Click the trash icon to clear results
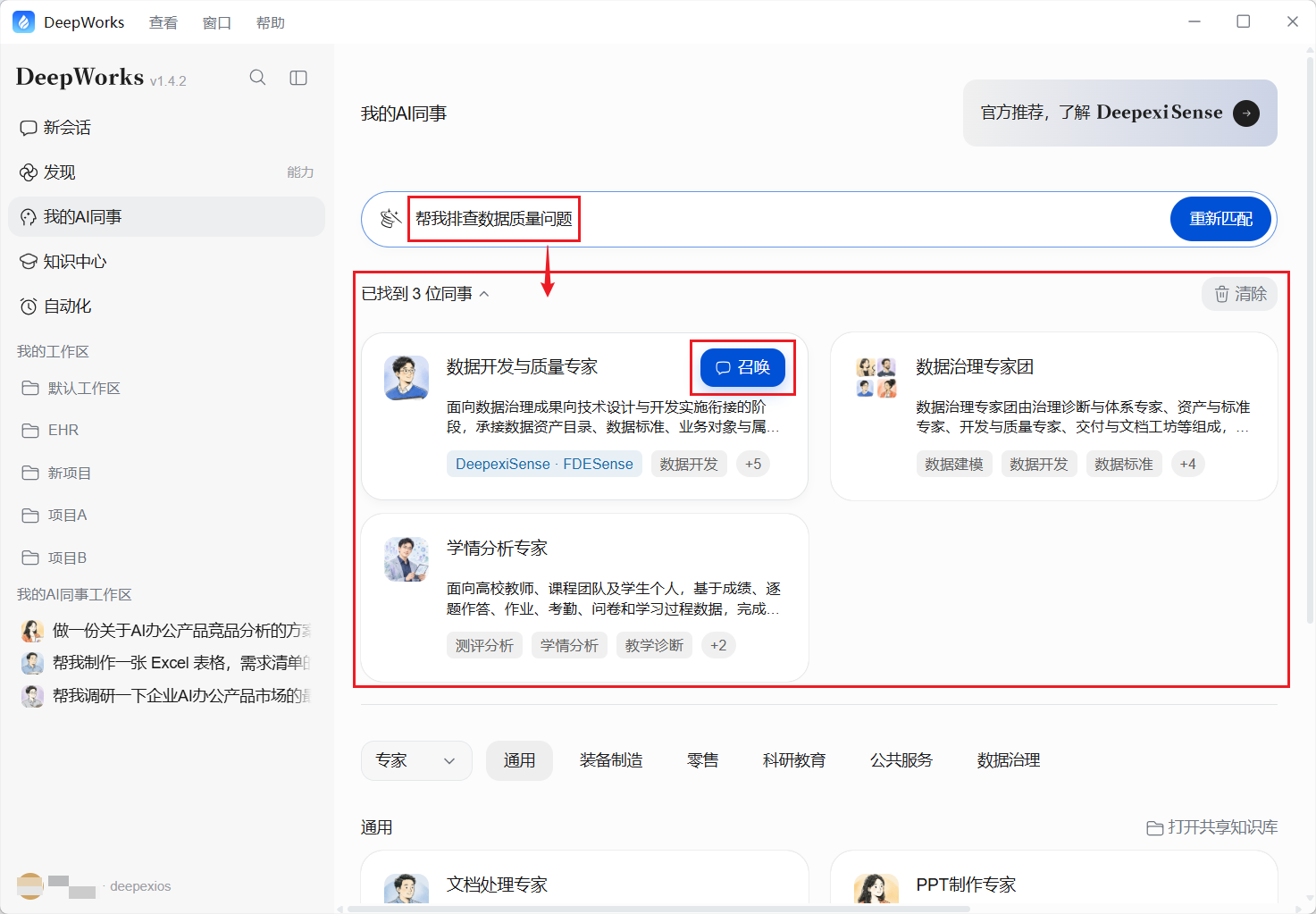 [1221, 294]
